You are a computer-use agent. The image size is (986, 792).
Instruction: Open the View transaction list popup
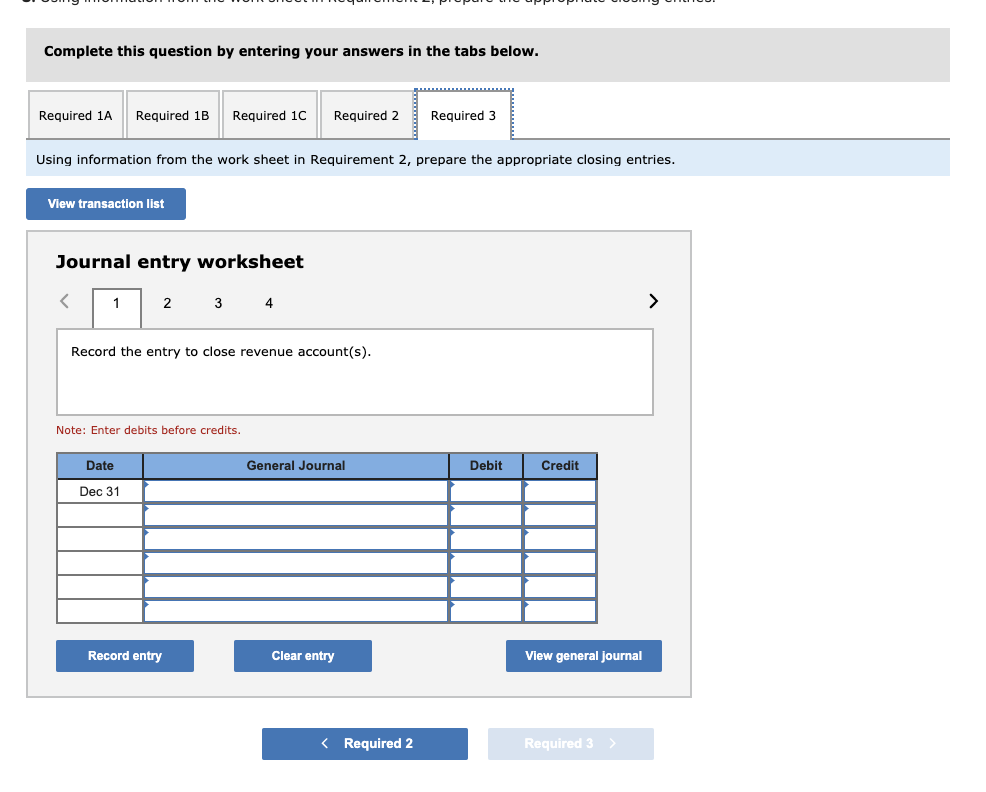tap(105, 203)
